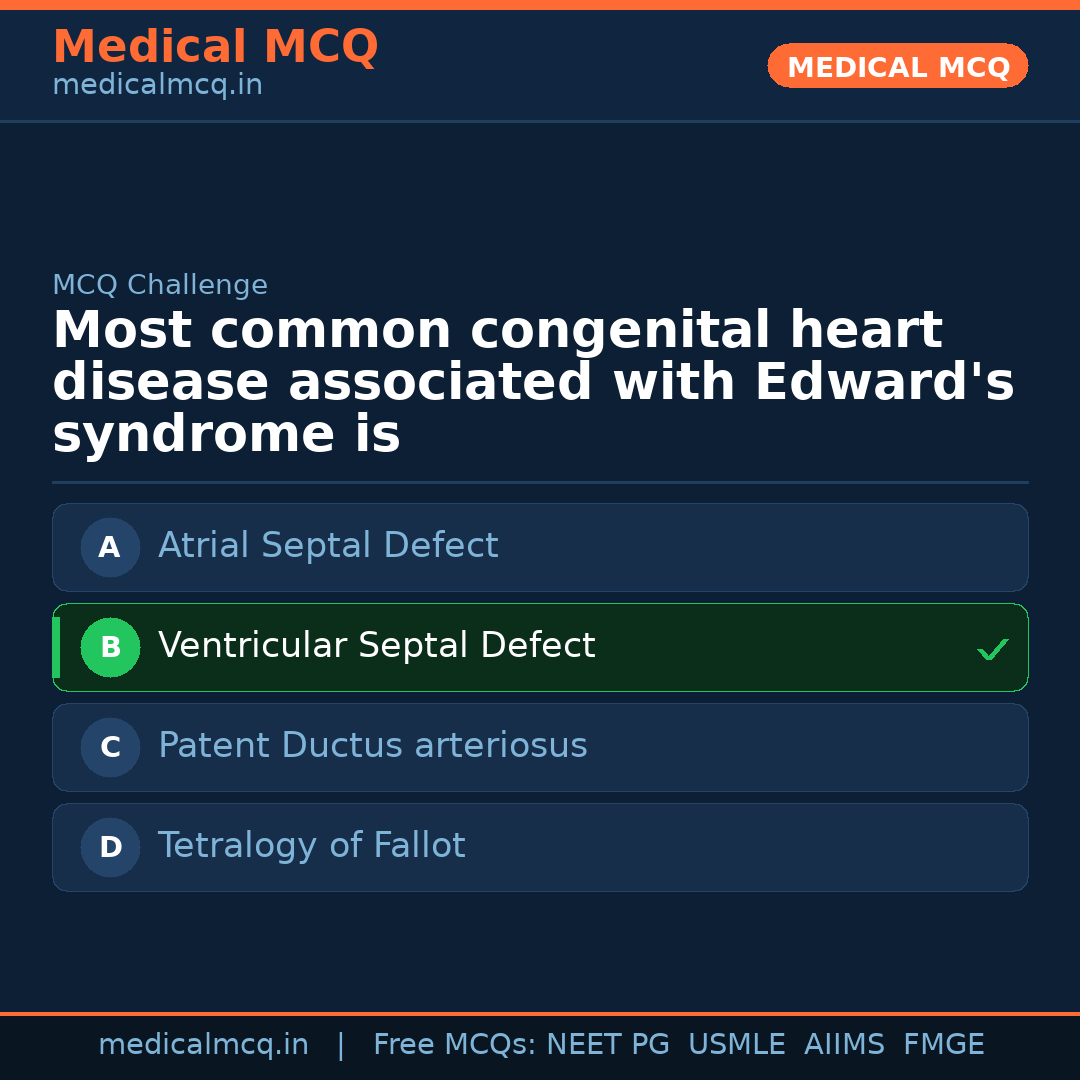Click the letter C circle icon
The width and height of the screenshot is (1080, 1080).
point(110,747)
